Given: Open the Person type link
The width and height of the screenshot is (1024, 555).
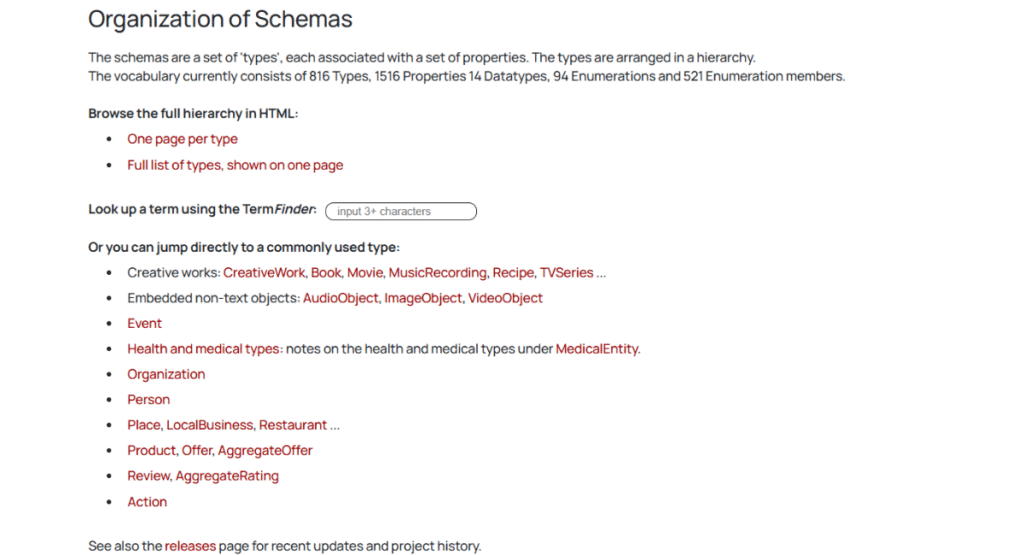Looking at the screenshot, I should pyautogui.click(x=148, y=400).
